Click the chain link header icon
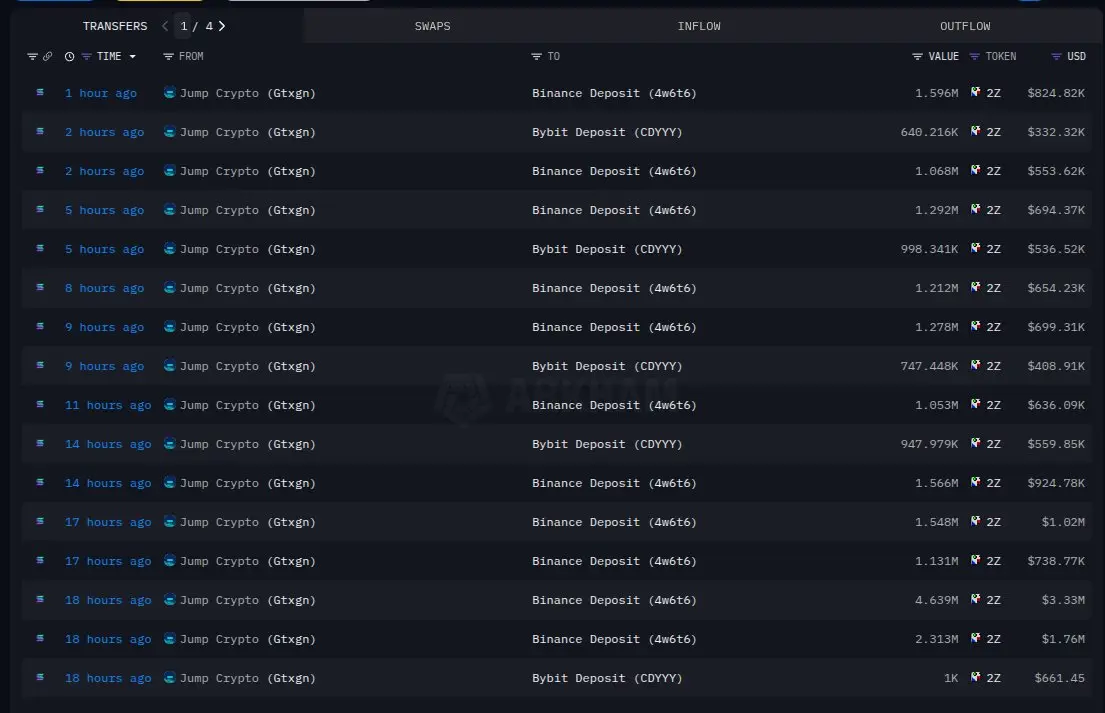 [47, 56]
